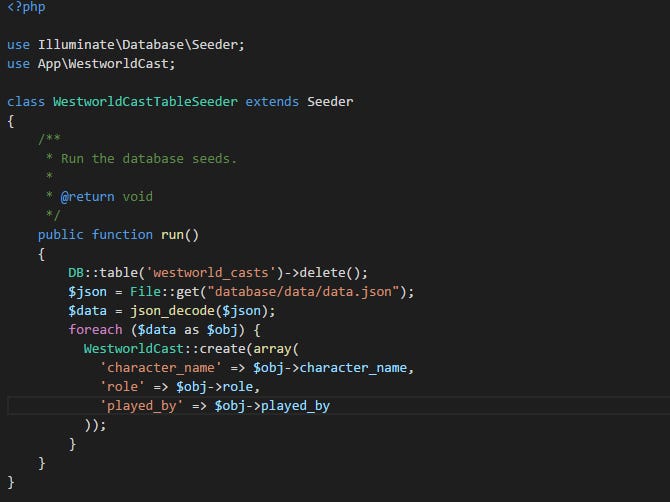
Task: Click the 'played_by' array key
Action: click(x=141, y=405)
